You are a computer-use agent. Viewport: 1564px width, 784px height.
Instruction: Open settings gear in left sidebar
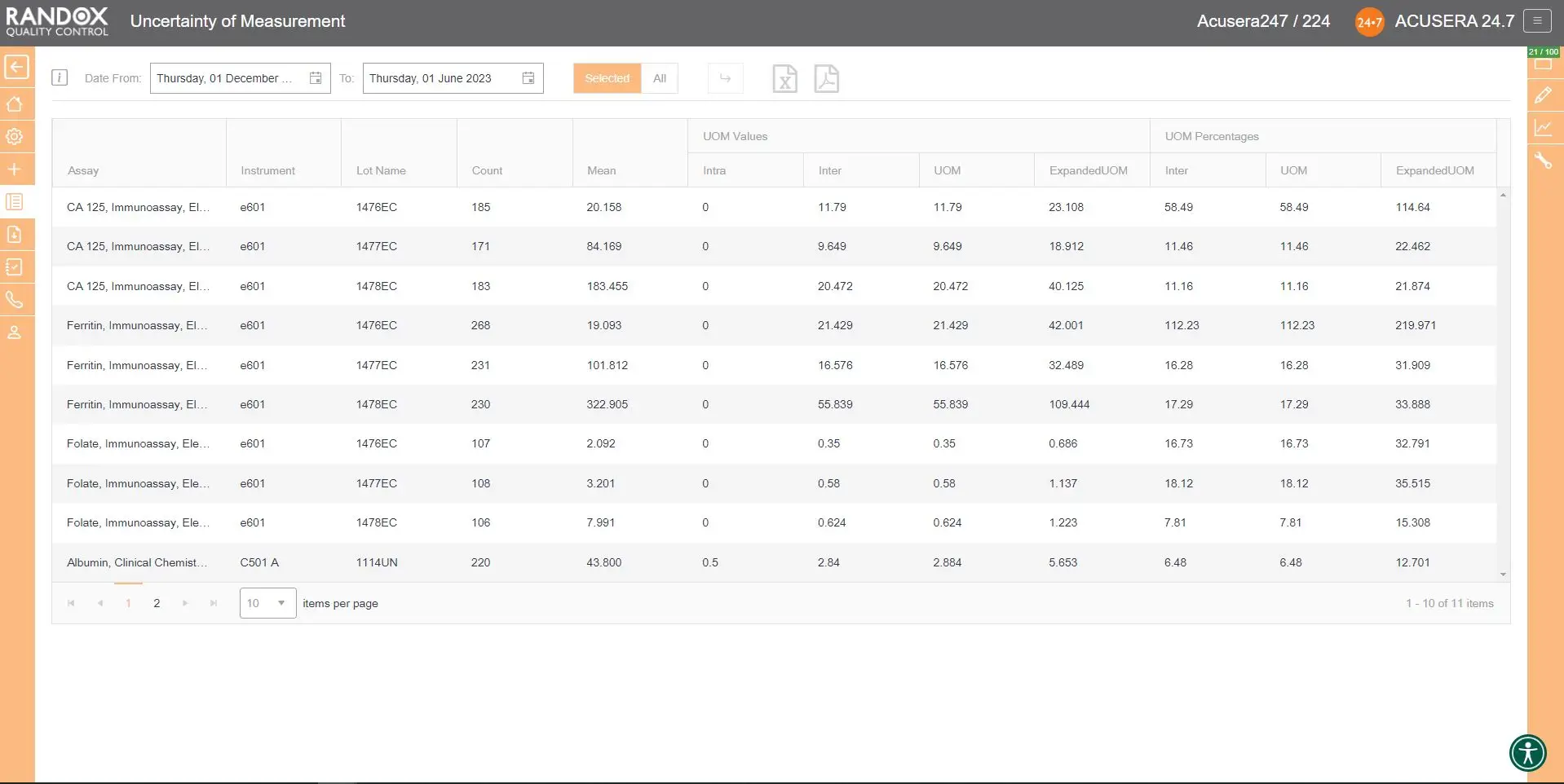[x=15, y=137]
